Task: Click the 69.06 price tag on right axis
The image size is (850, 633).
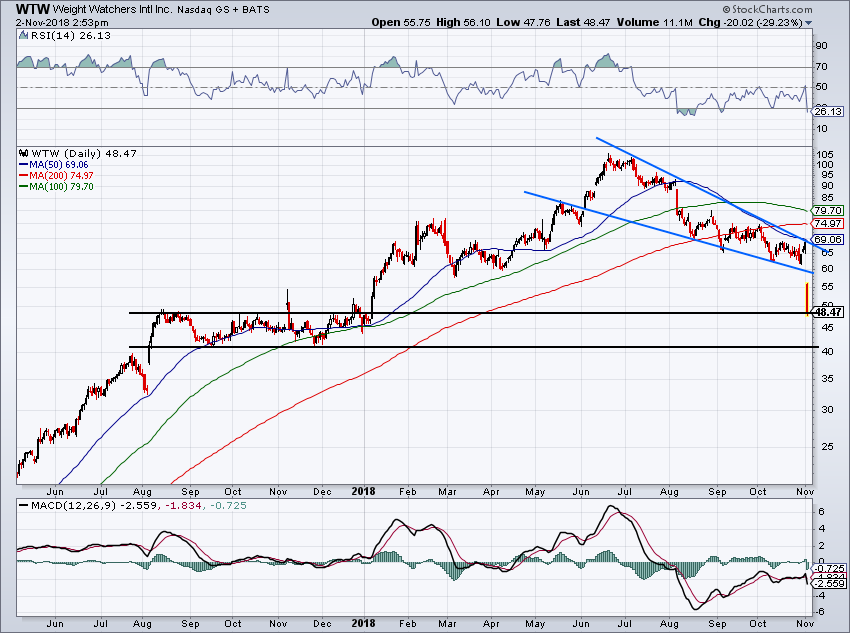Action: tap(828, 239)
